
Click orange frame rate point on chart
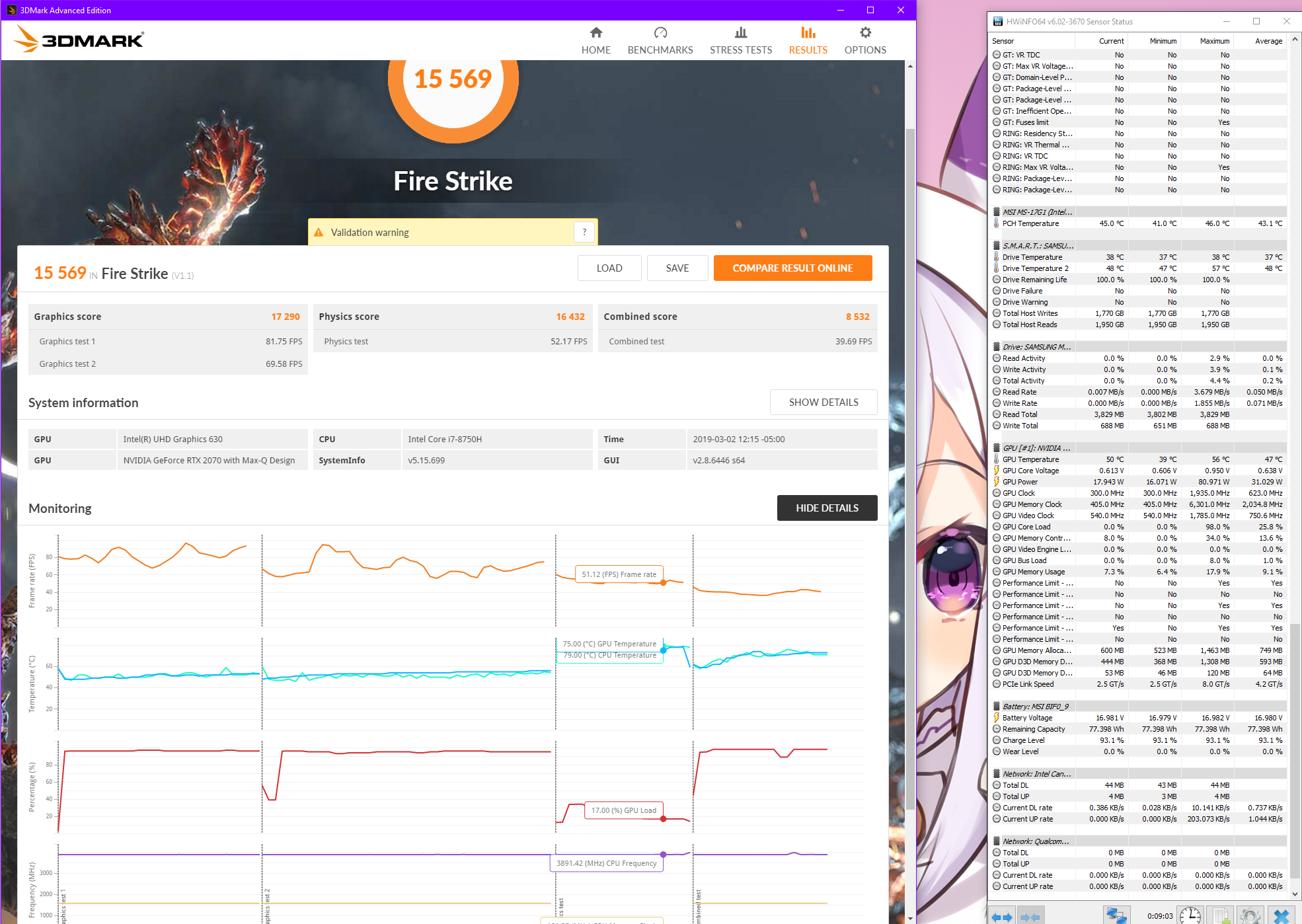click(663, 582)
